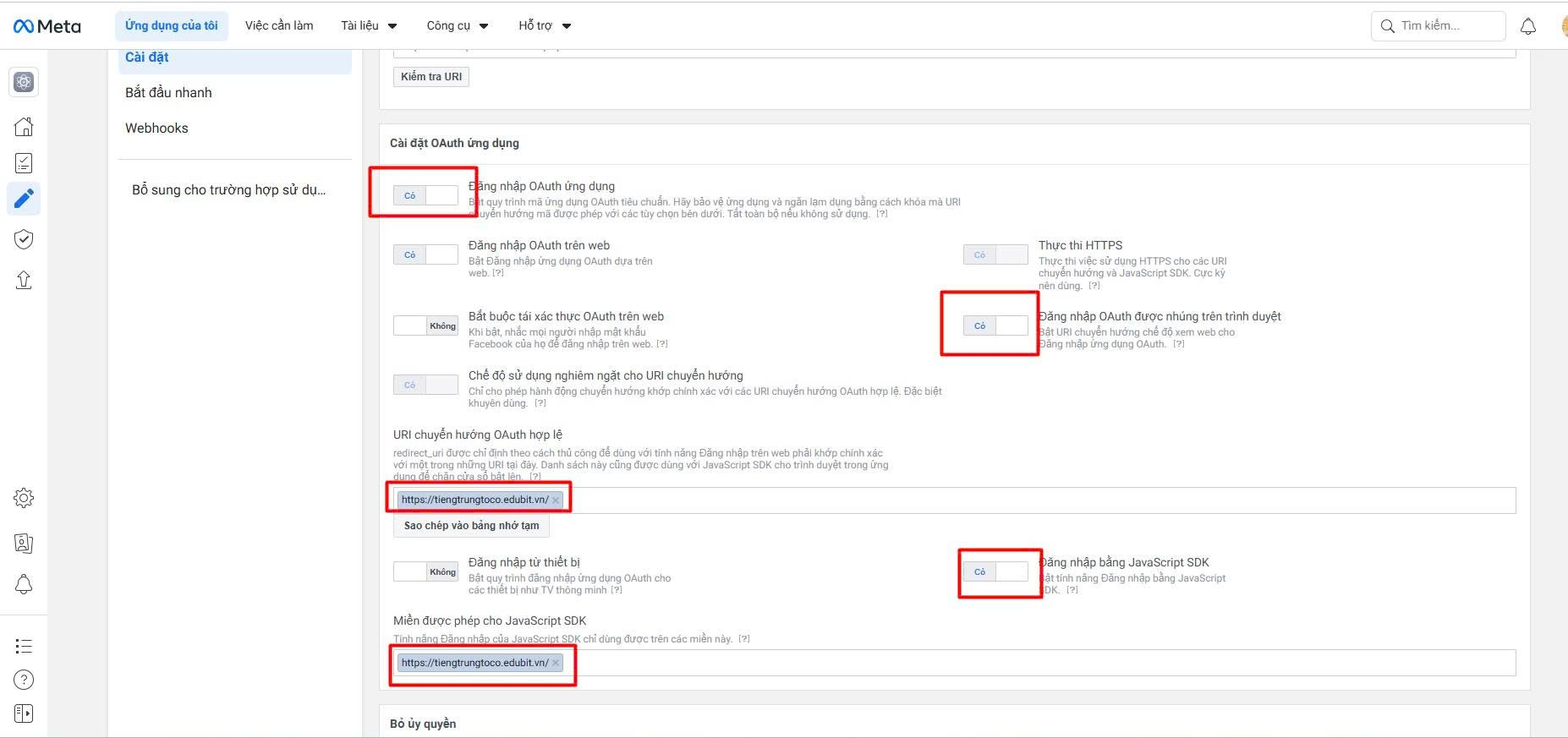The width and height of the screenshot is (1568, 738).
Task: Click the notification bell in top bar
Action: click(x=1527, y=26)
